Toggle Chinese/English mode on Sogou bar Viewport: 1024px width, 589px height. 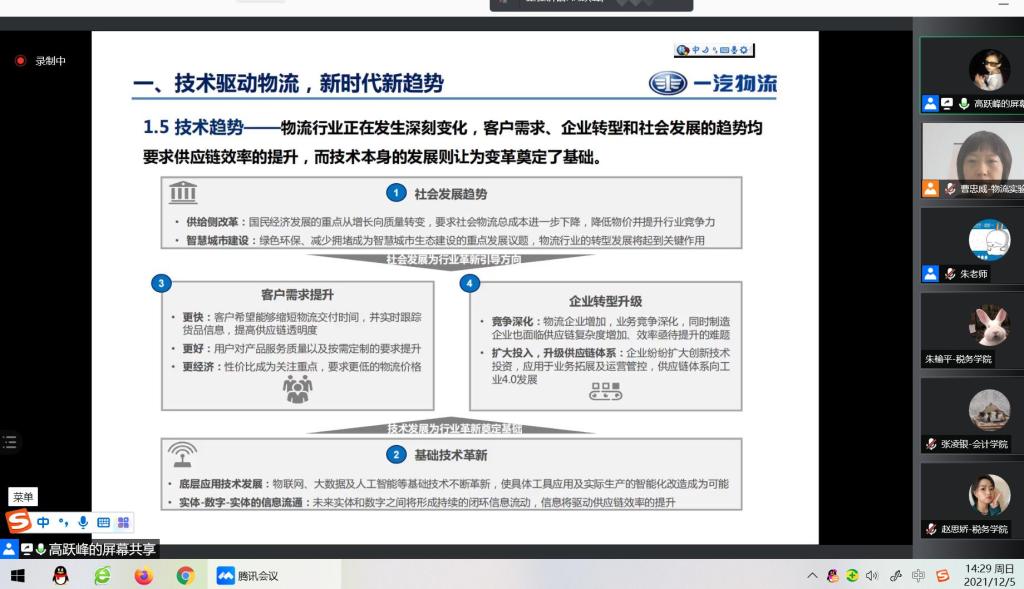[x=43, y=522]
